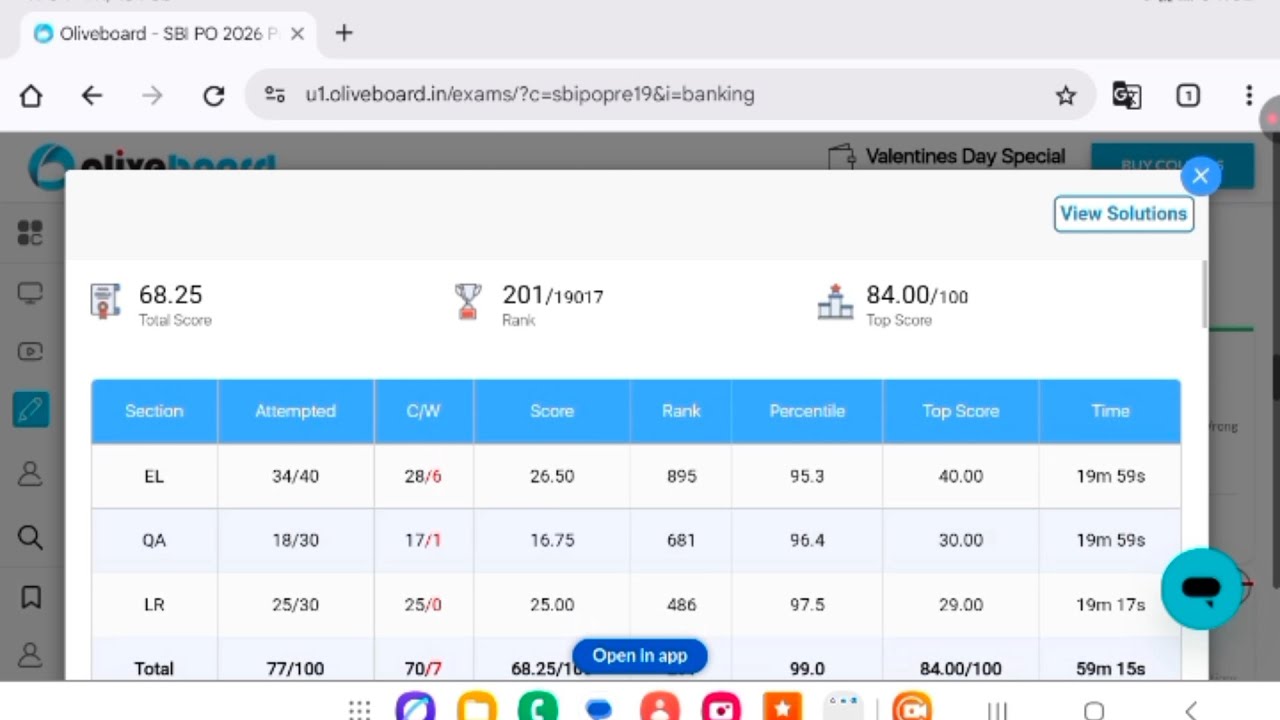Open the tab switcher showing 1
Viewport: 1280px width, 720px height.
(1188, 95)
